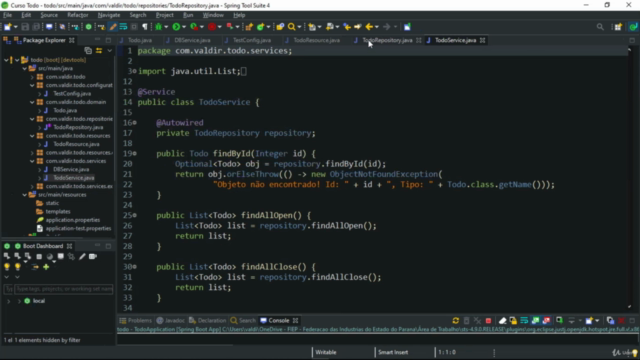Screen dimensions: 640x360
Task: Open the Debug dropdown arrow
Action: click(x=166, y=27)
